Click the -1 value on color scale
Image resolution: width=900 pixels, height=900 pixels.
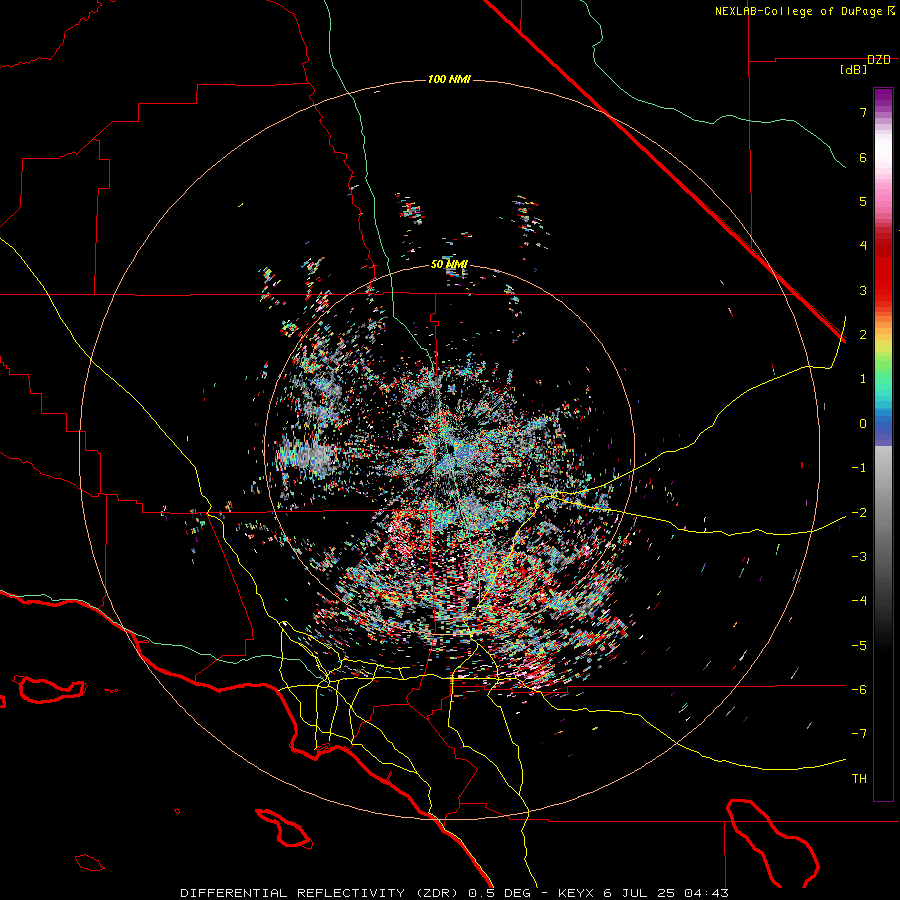pos(859,468)
